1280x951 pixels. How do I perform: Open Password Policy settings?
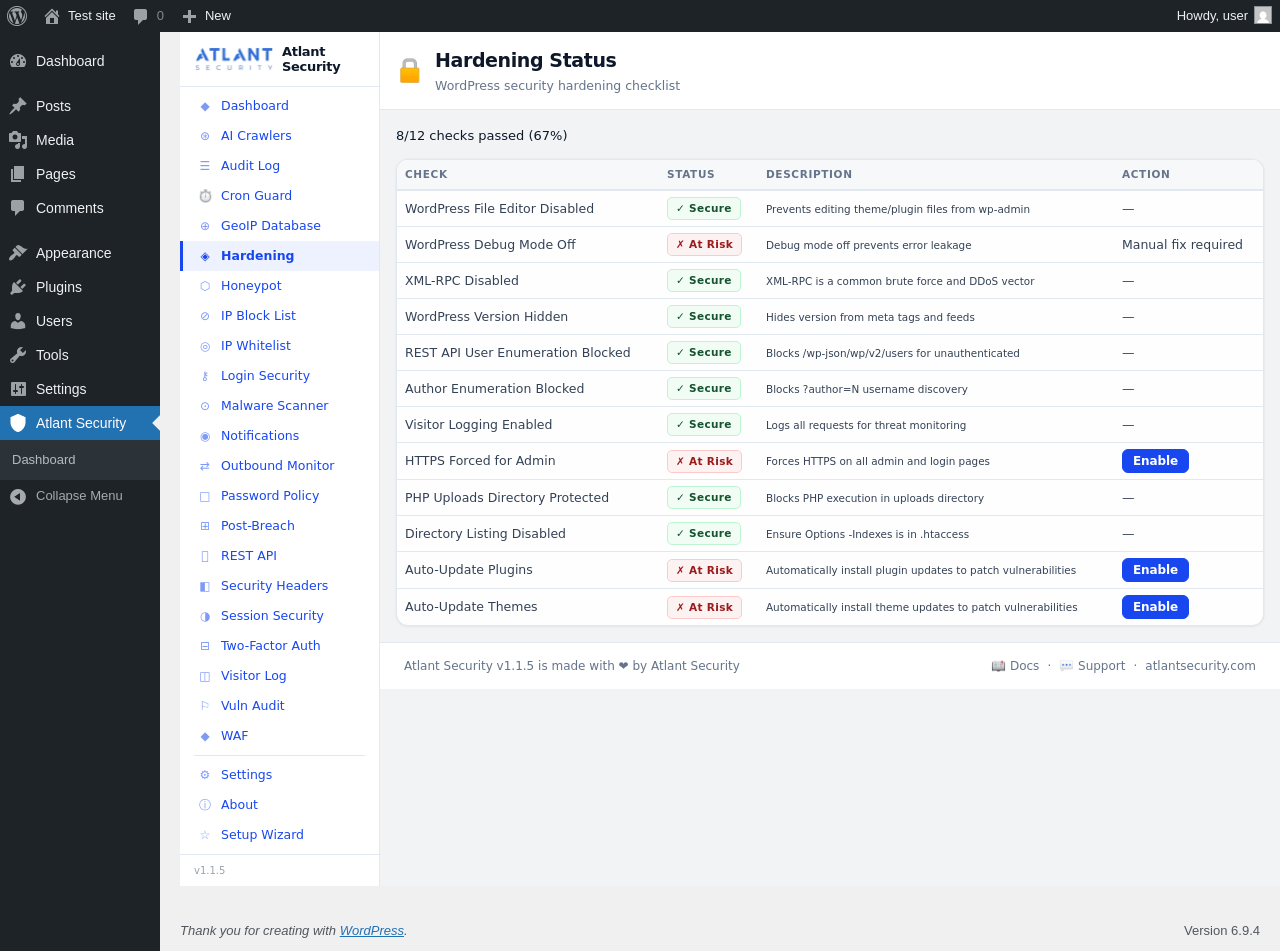280,496
